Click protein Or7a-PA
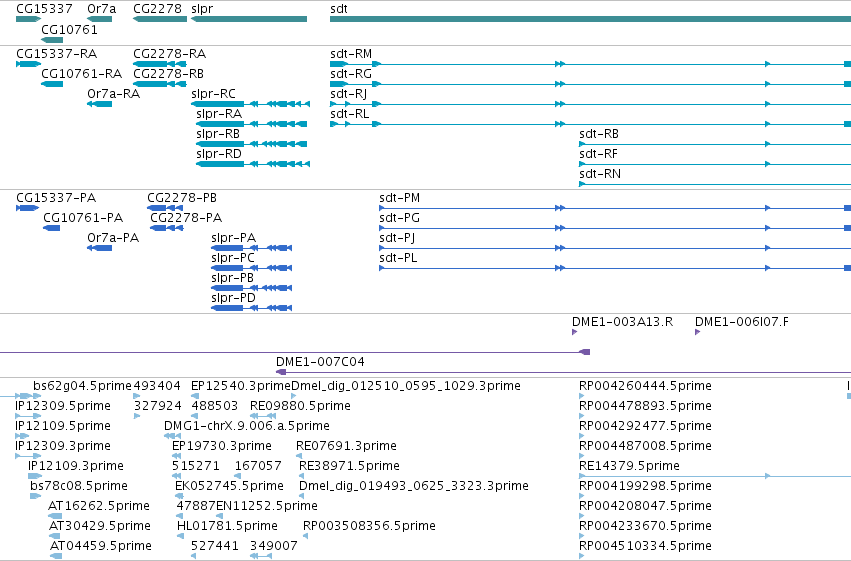This screenshot has width=851, height=561. click(113, 238)
